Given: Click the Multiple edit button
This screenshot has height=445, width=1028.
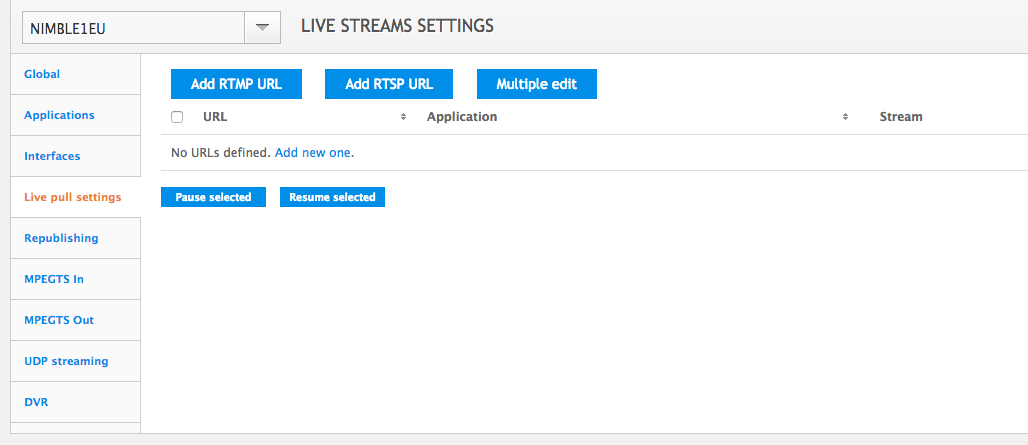Looking at the screenshot, I should (536, 84).
